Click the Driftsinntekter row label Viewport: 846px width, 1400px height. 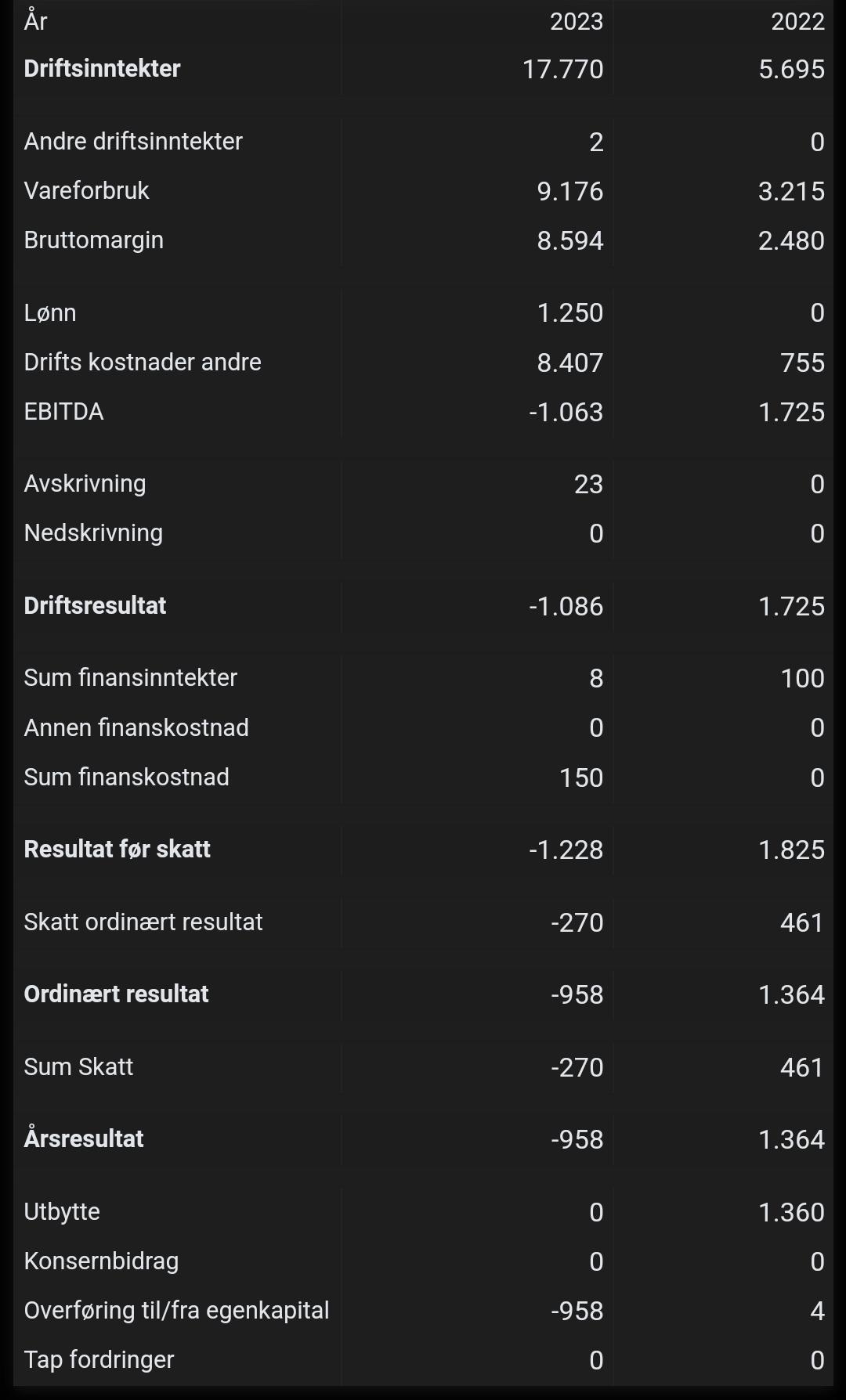pyautogui.click(x=102, y=69)
